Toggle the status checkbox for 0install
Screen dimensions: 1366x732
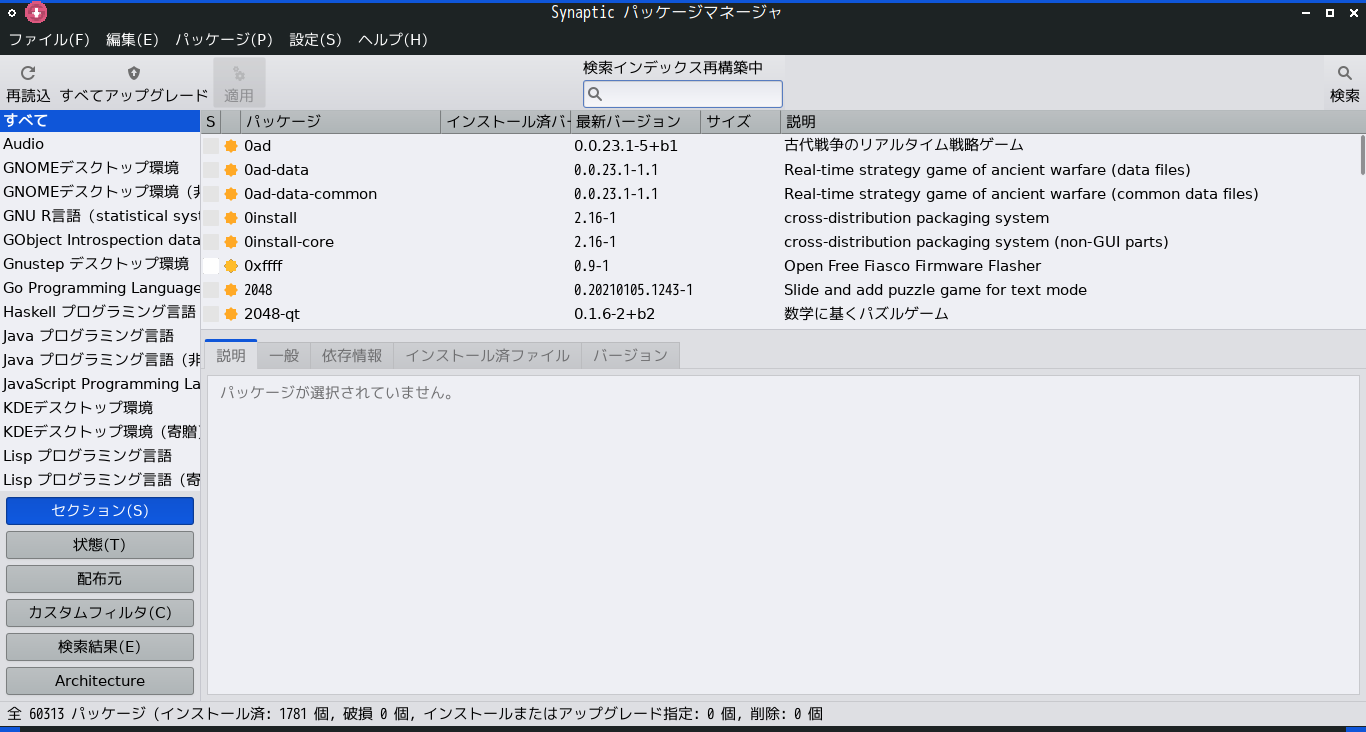[x=211, y=218]
